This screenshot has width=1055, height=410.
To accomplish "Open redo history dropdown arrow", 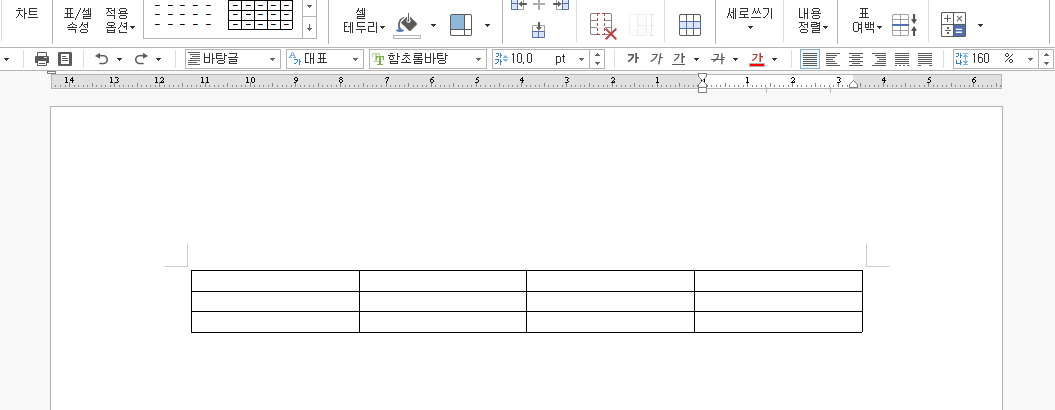I will point(158,59).
